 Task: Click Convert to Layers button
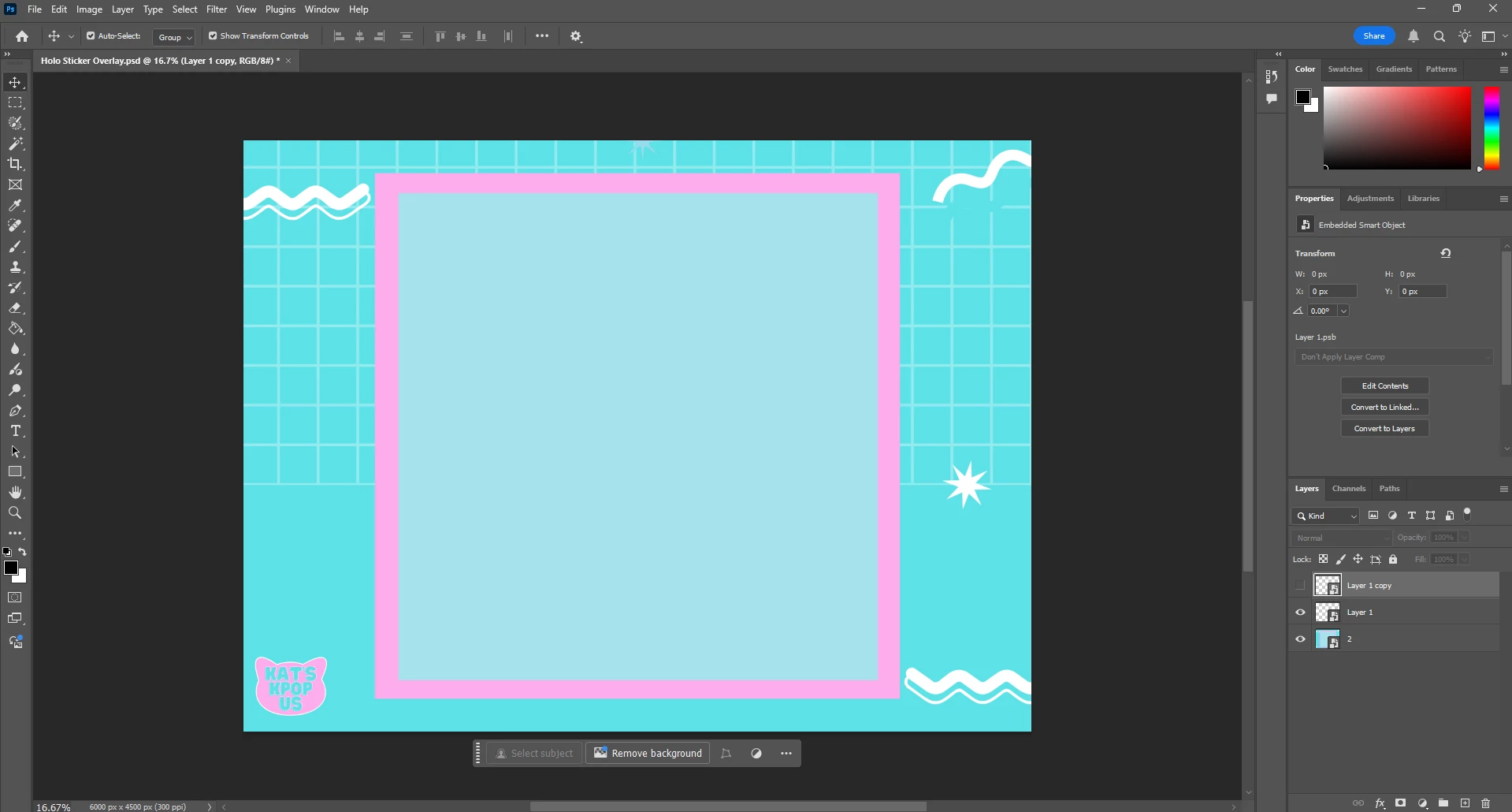tap(1384, 429)
